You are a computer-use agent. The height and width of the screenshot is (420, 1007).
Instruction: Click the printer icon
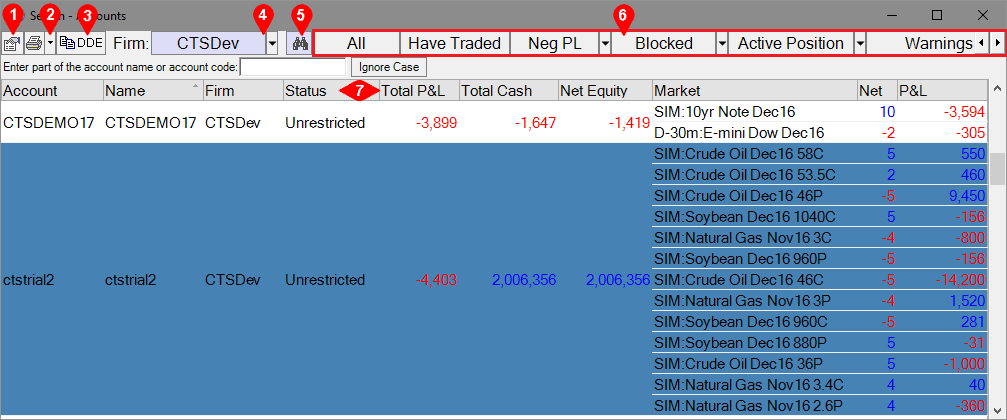point(34,44)
